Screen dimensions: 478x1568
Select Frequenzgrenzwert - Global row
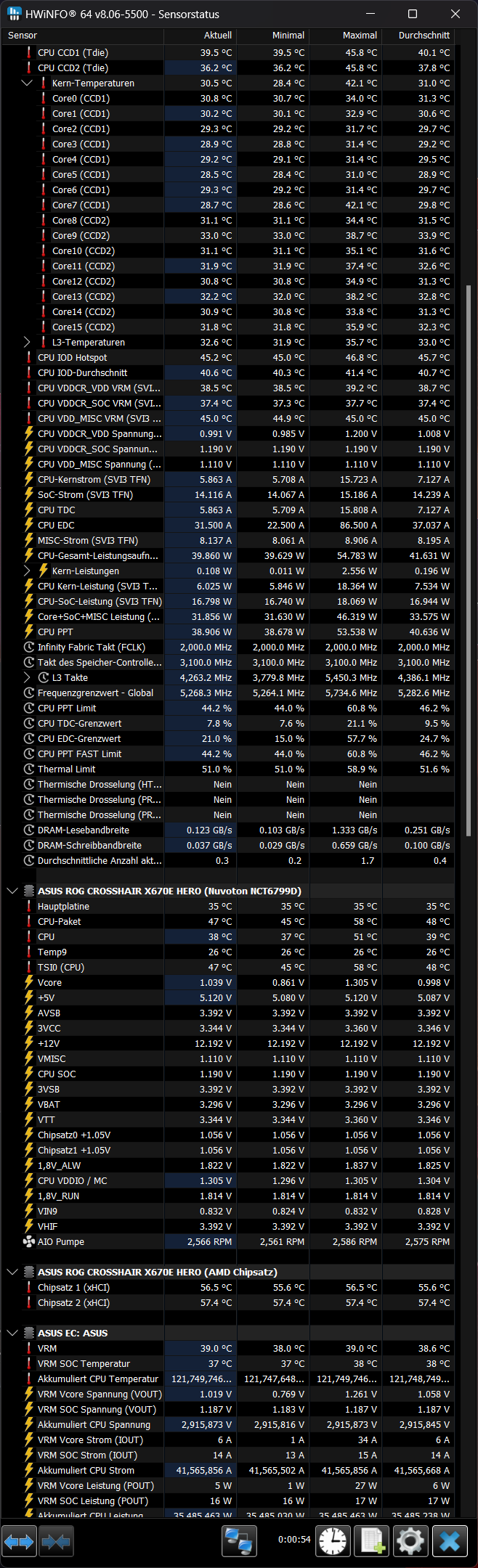(x=228, y=693)
